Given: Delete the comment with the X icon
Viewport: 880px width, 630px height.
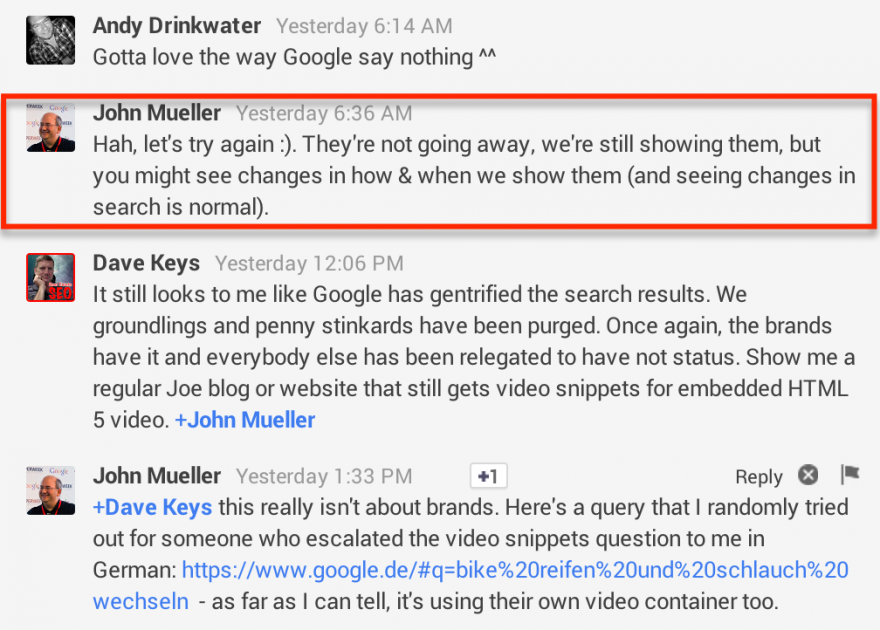Looking at the screenshot, I should click(808, 475).
